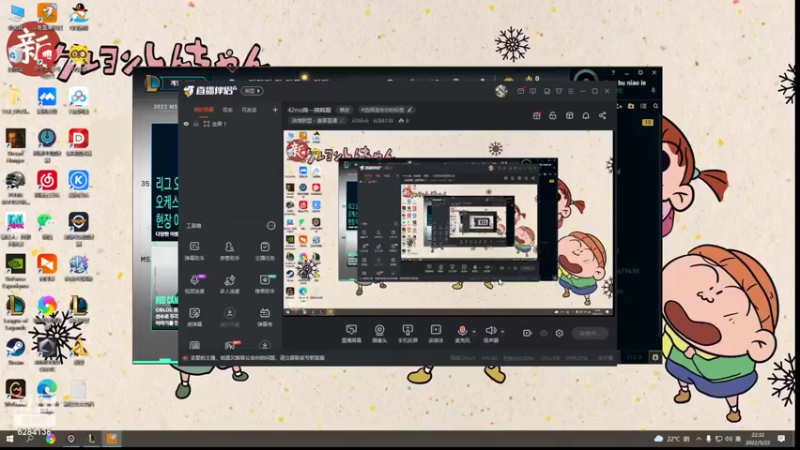Add the 多媒体 media source
Viewport: 800px width, 450px height.
coord(436,334)
